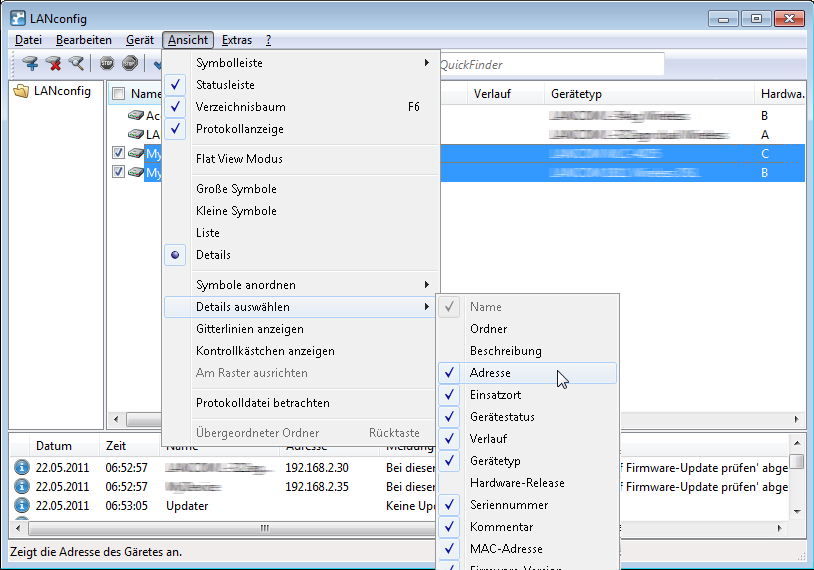Choose Flat View Modus menu entry
Screen dimensions: 814x570
(239, 159)
